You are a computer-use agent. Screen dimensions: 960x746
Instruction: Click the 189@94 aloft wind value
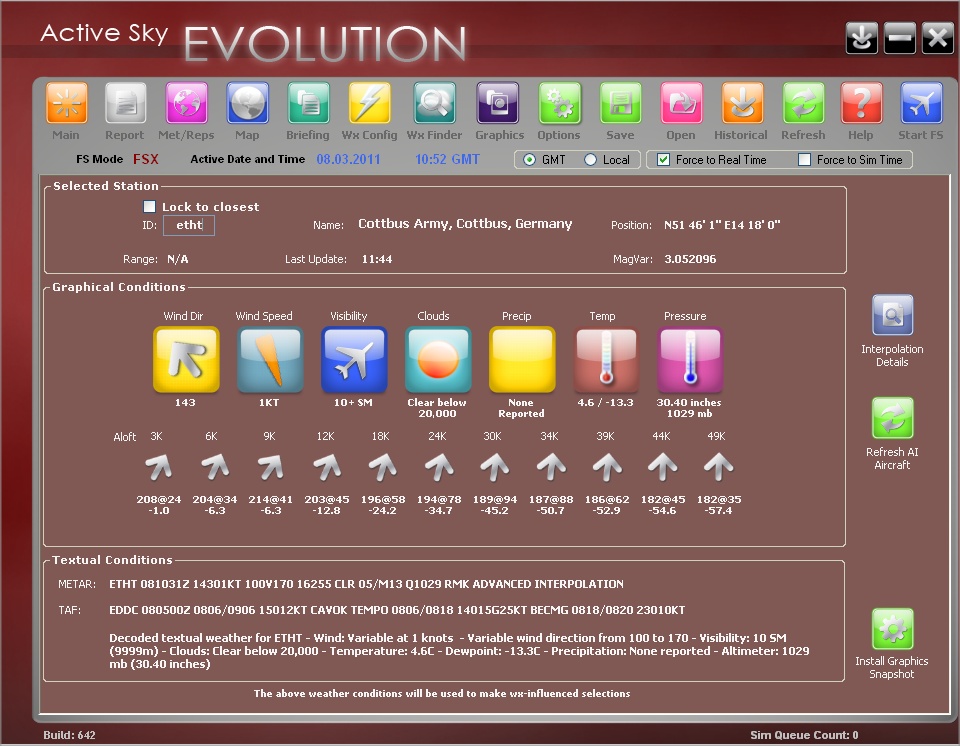(x=495, y=499)
